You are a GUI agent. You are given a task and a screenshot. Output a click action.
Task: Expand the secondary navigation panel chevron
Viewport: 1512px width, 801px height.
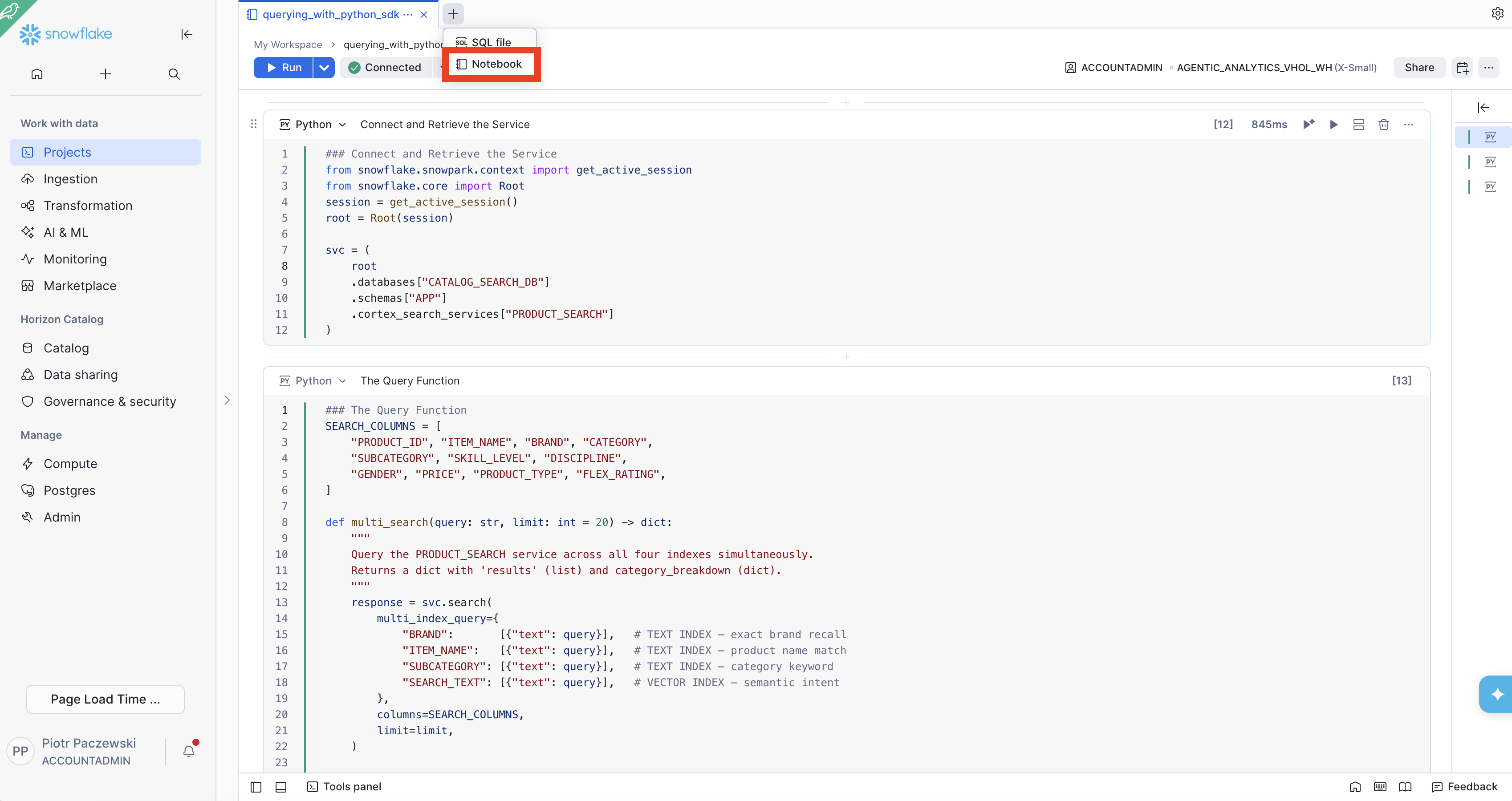pyautogui.click(x=227, y=400)
